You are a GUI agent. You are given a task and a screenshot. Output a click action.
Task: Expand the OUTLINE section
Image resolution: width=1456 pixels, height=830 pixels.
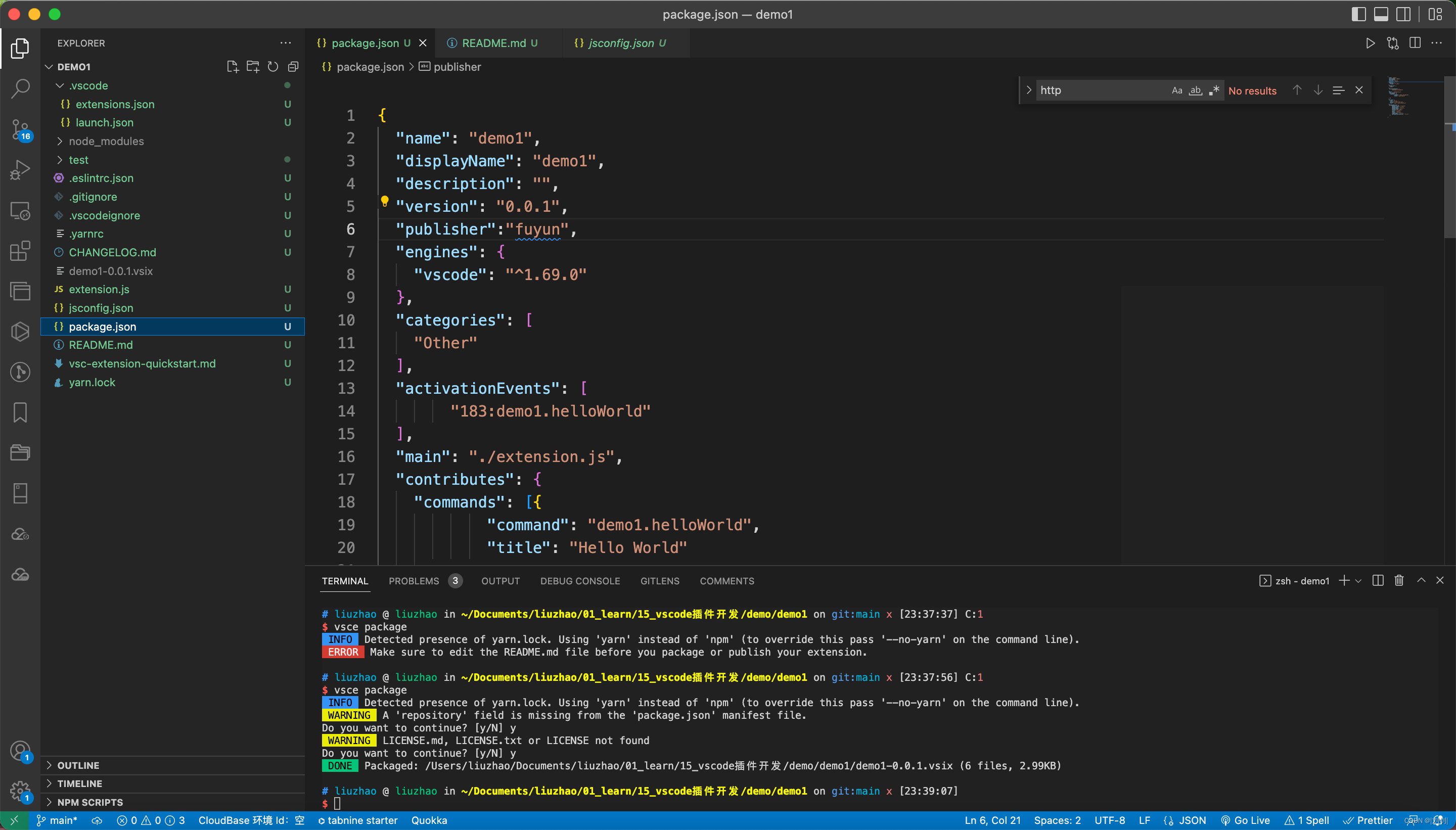78,765
